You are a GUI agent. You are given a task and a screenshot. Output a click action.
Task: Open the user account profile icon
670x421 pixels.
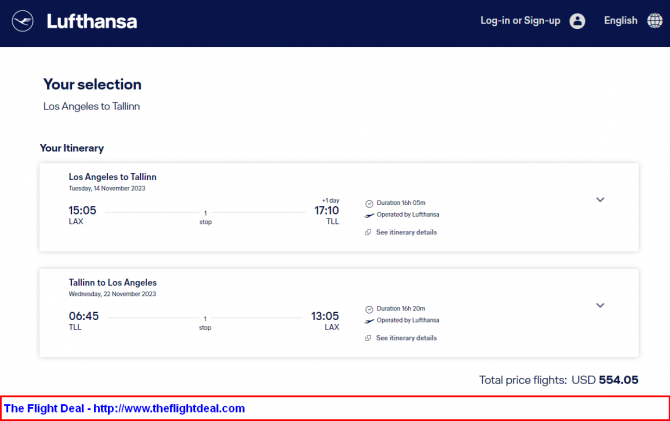(x=577, y=21)
